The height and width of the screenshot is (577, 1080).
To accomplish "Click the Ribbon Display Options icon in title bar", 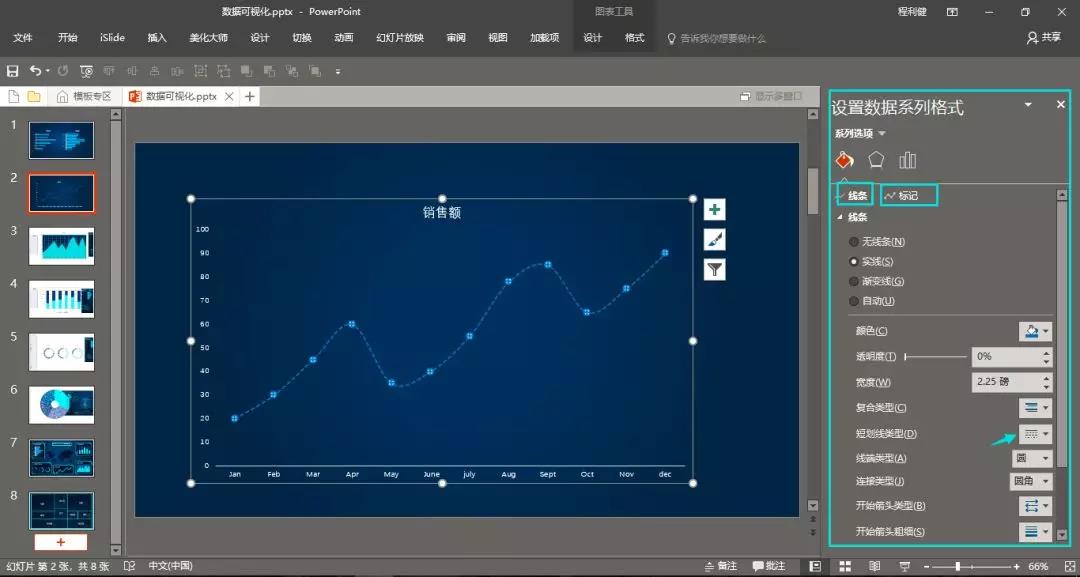I will (x=952, y=12).
